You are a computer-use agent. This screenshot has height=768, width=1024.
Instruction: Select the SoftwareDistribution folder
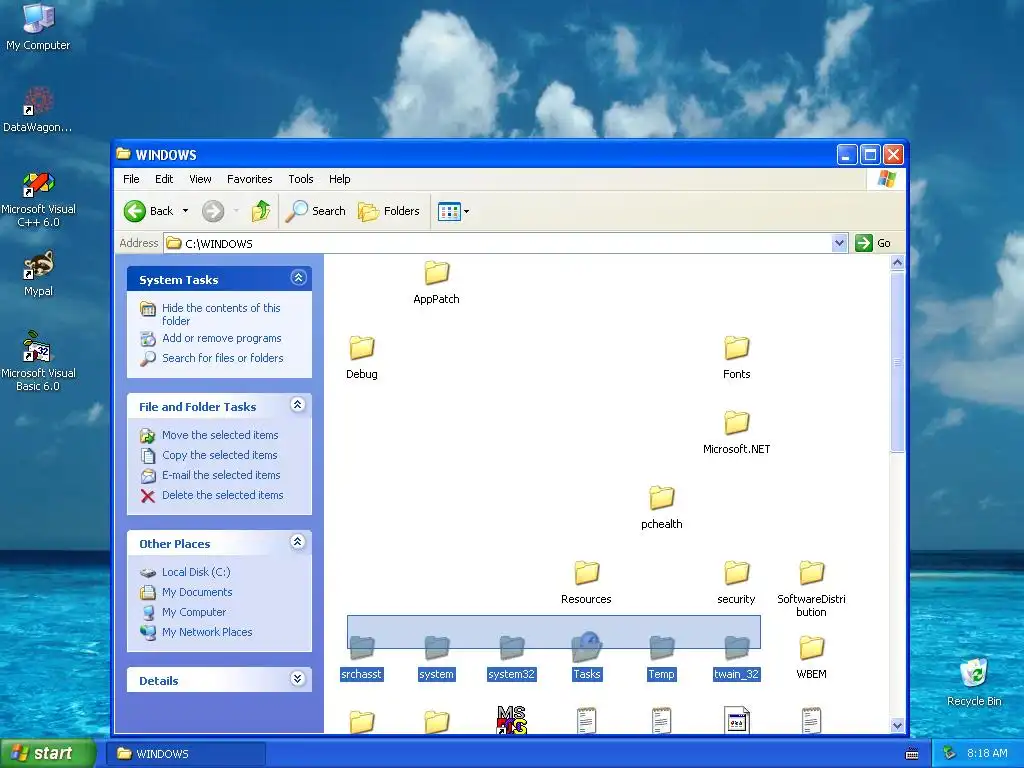(x=811, y=589)
